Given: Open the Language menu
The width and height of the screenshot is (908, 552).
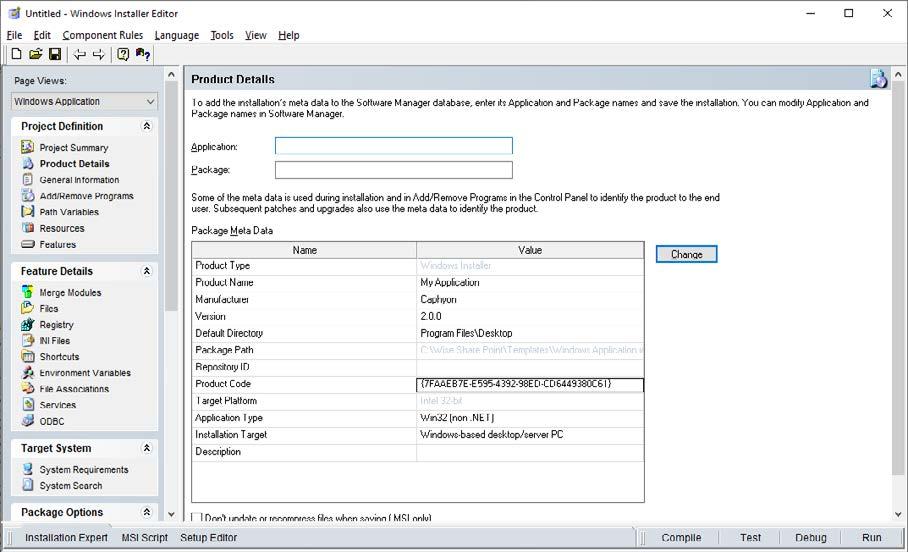Looking at the screenshot, I should pyautogui.click(x=177, y=35).
